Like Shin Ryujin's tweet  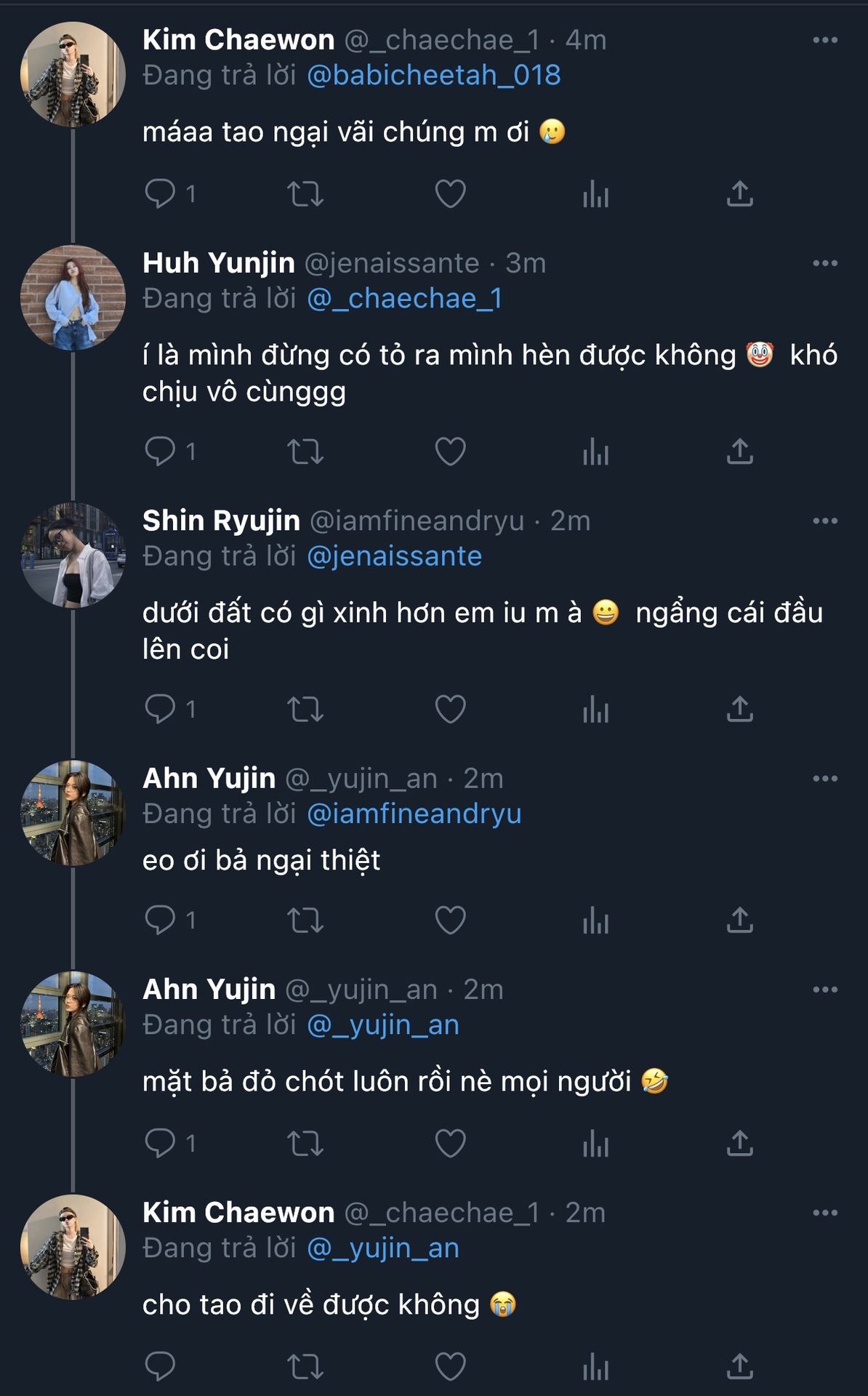pos(450,709)
